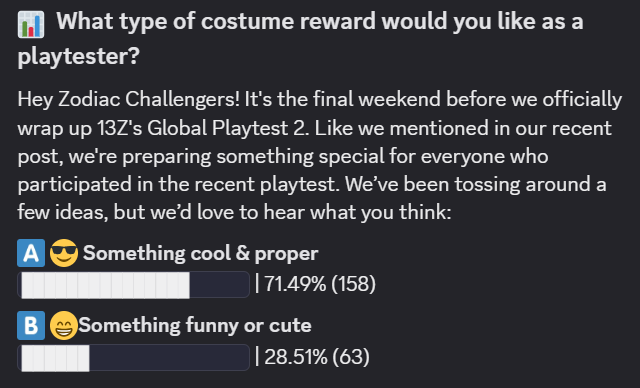This screenshot has width=640, height=388.
Task: Click the option A progress bar
Action: tap(133, 284)
